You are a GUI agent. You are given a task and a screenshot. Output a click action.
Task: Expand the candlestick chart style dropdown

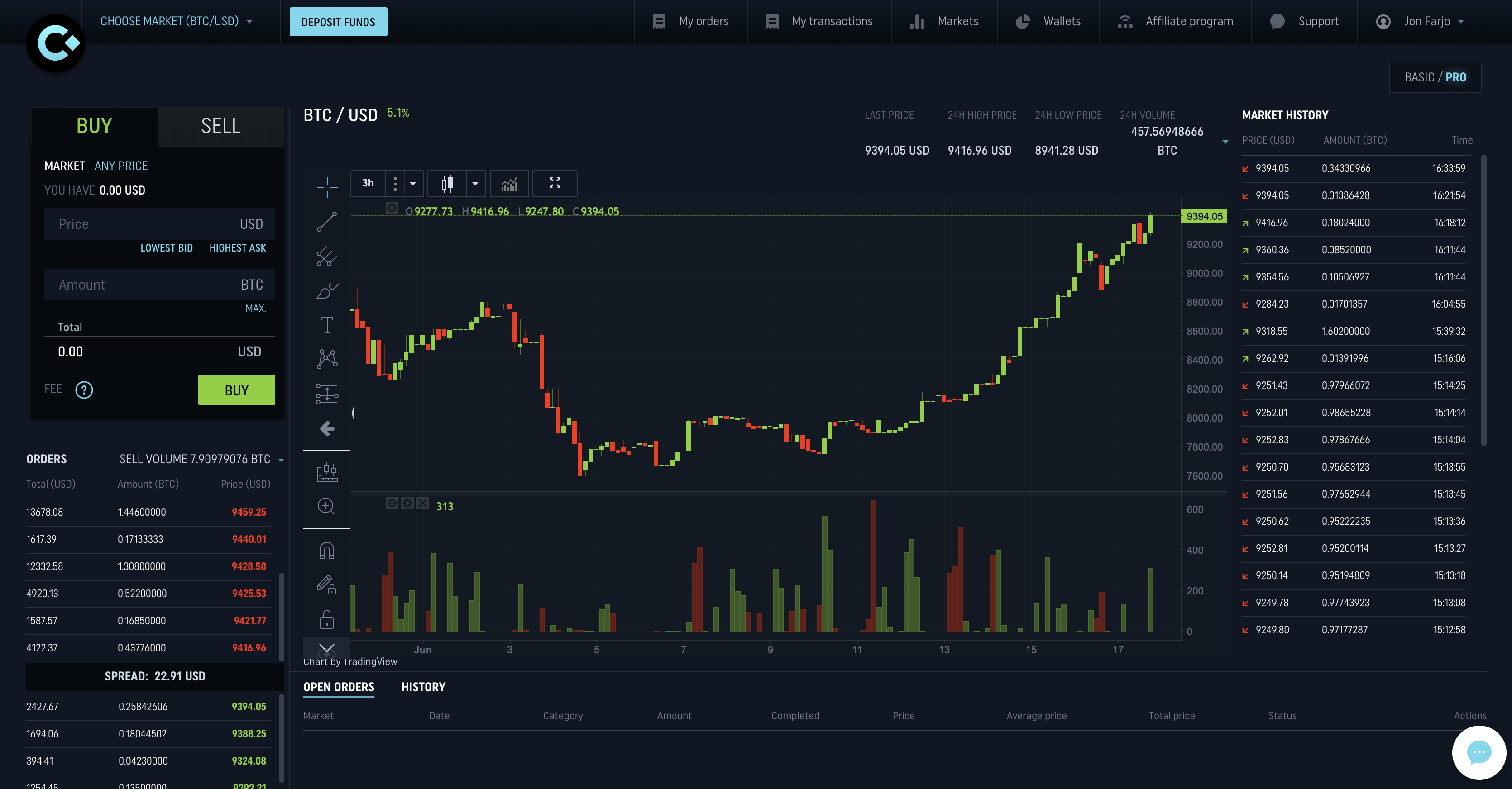[x=475, y=184]
